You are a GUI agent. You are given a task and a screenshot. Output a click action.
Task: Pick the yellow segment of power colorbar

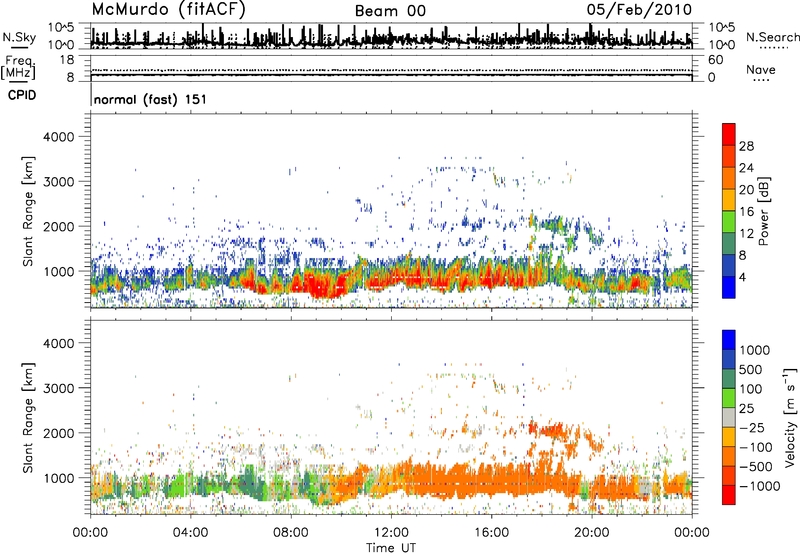pos(729,200)
